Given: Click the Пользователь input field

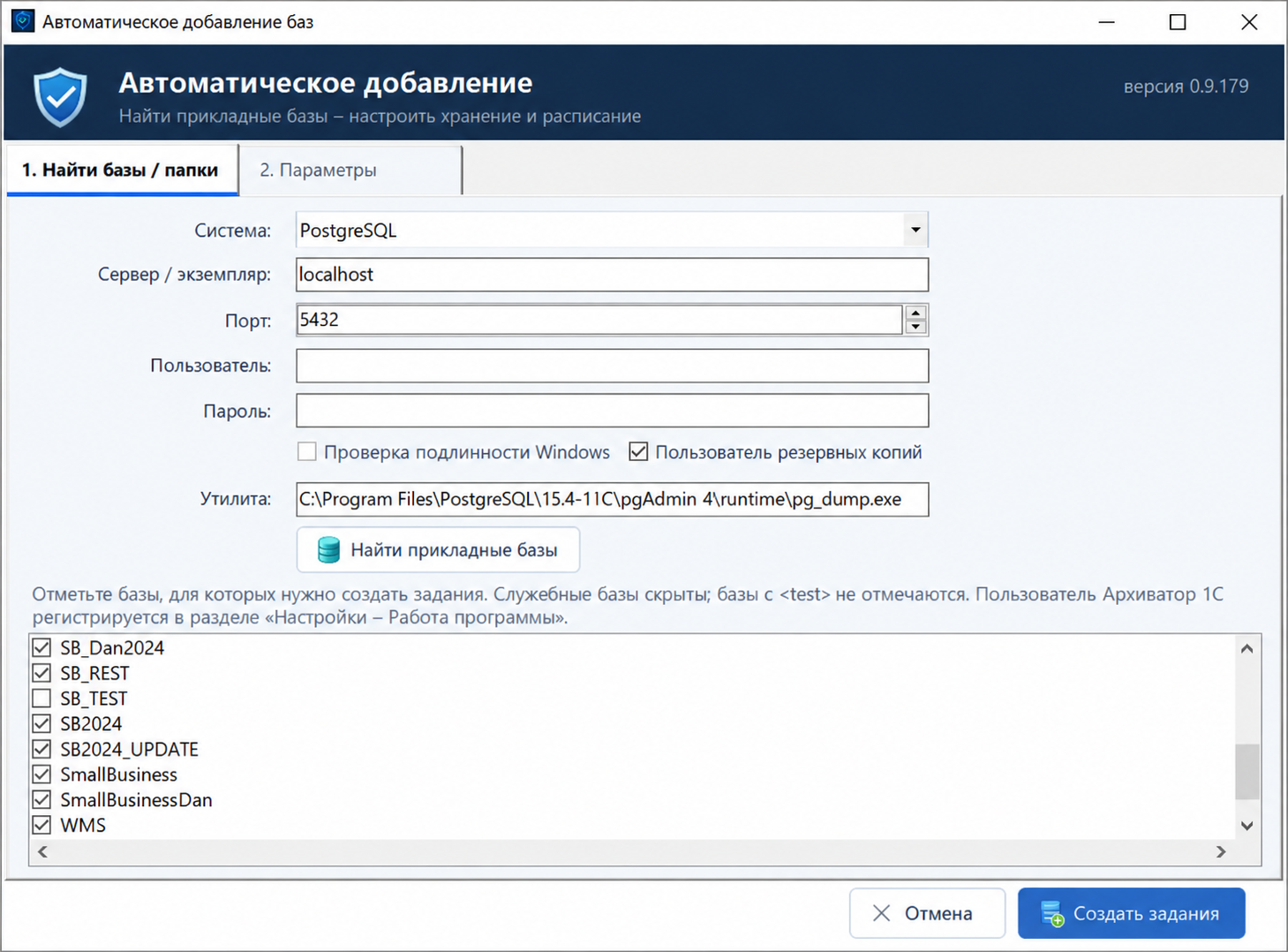Looking at the screenshot, I should [x=612, y=366].
